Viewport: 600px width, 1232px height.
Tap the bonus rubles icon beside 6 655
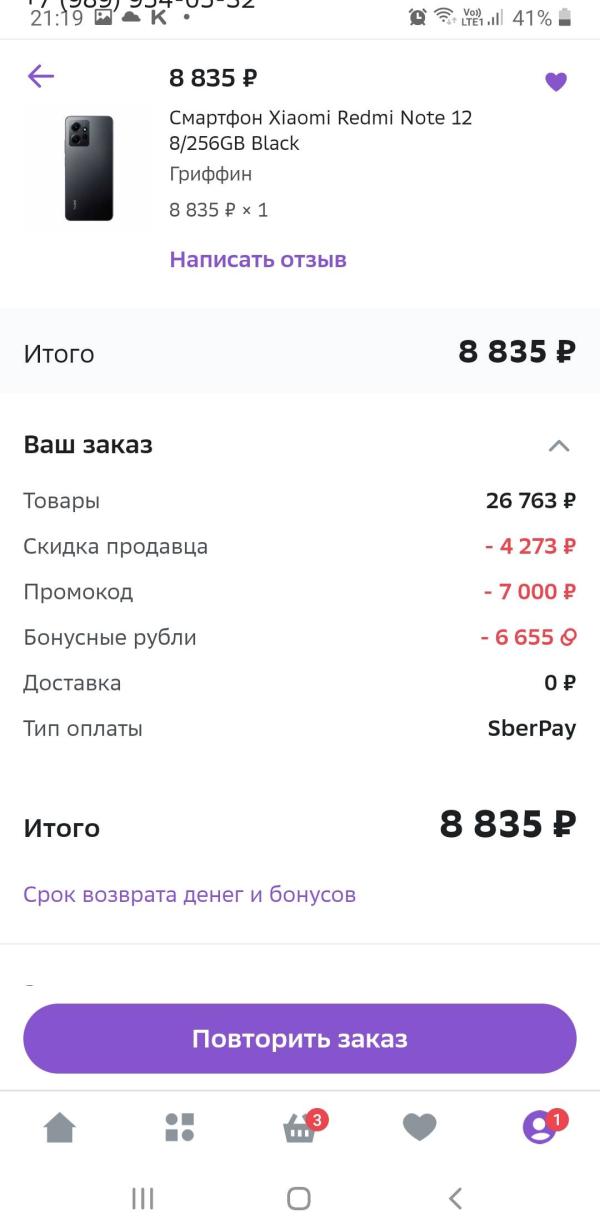(569, 638)
